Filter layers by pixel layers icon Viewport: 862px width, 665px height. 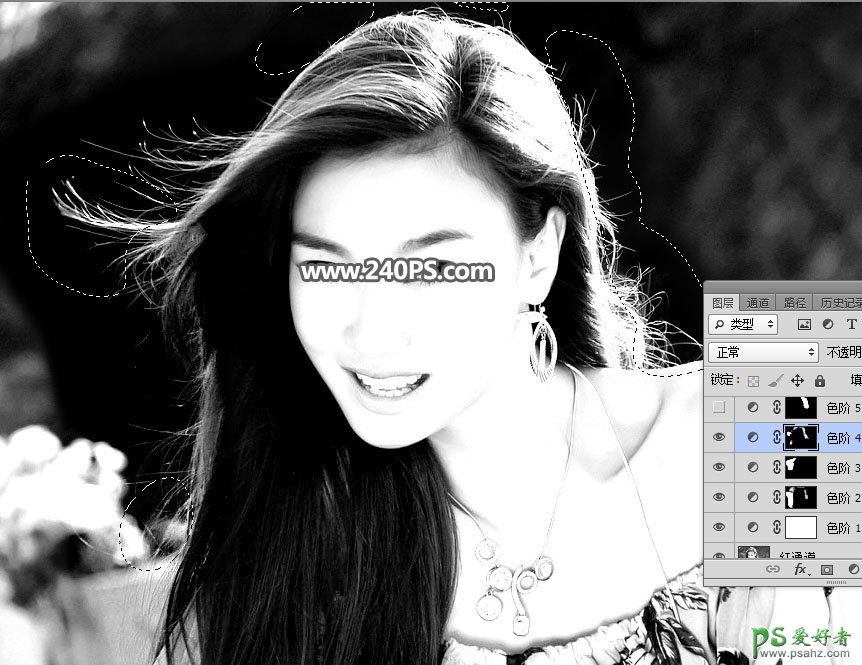click(x=804, y=325)
